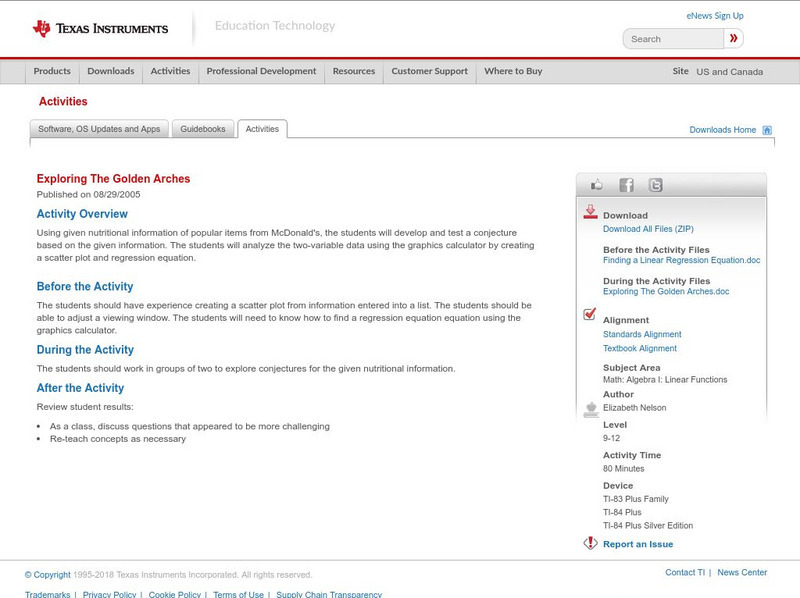Open the eNews Sign Up link
Screen dimensions: 800x598
point(715,16)
